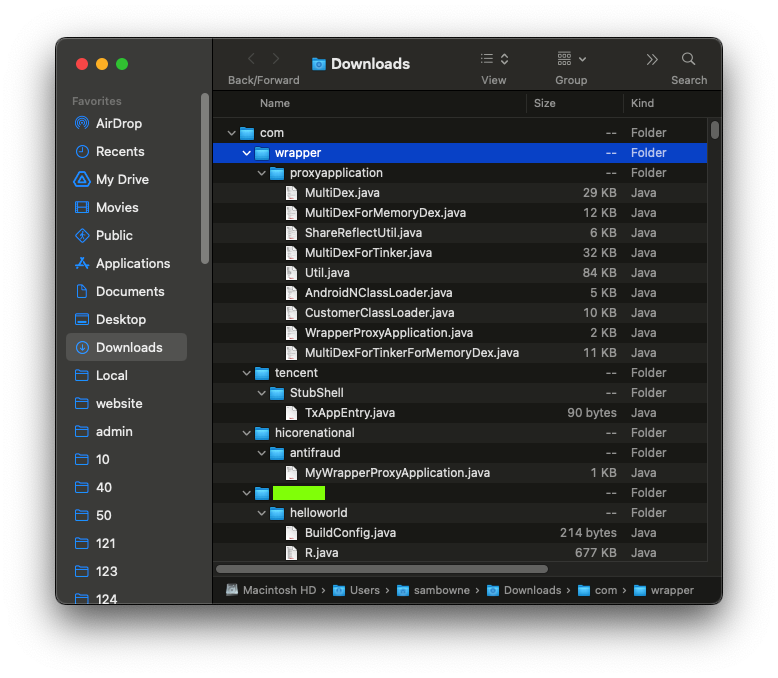
Task: Open the list View switcher
Action: point(494,59)
